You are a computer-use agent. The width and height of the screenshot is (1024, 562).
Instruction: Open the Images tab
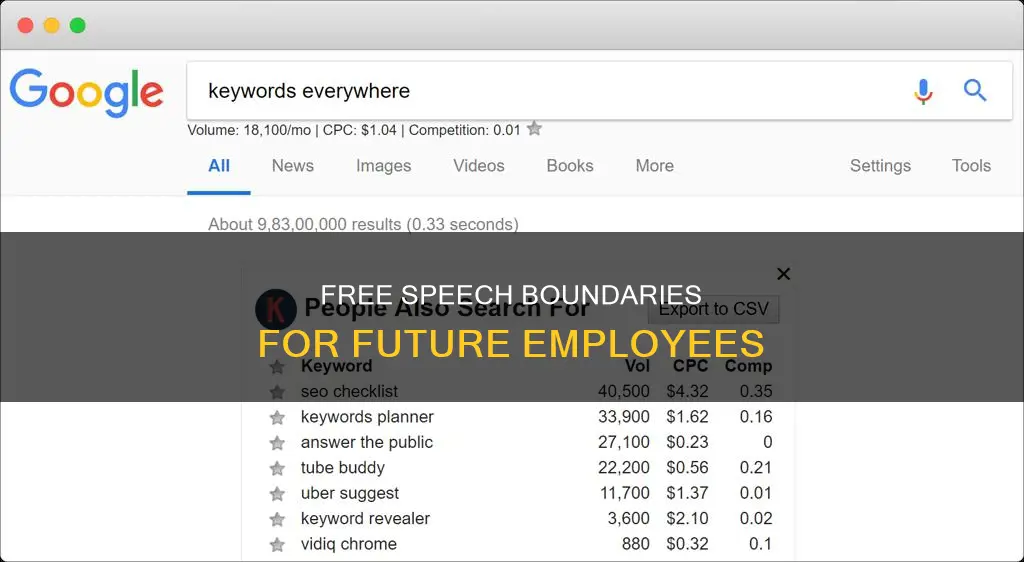[383, 166]
